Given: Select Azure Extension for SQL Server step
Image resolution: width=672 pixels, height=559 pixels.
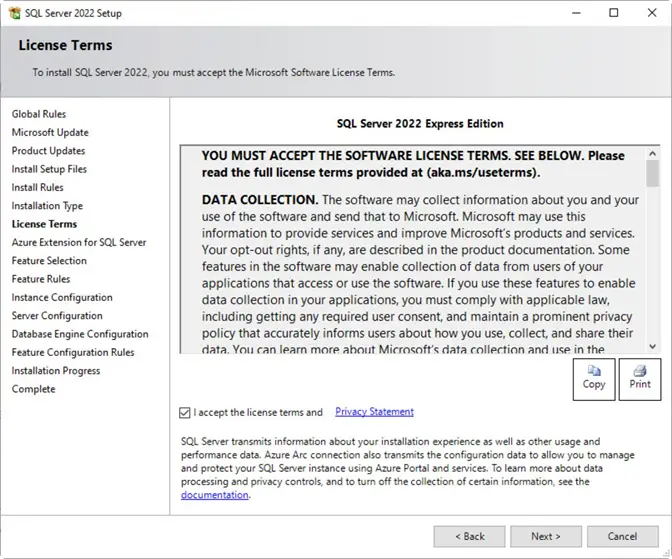Looking at the screenshot, I should click(79, 242).
